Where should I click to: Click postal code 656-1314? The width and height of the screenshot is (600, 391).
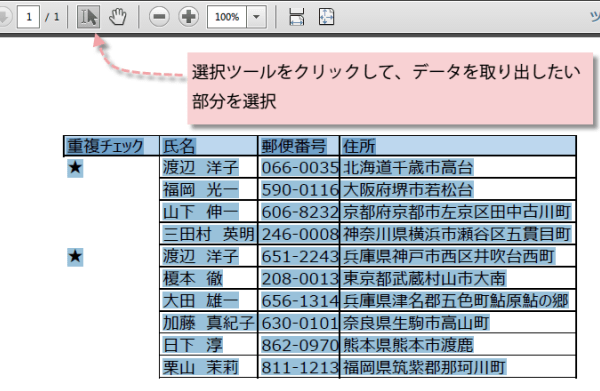(300, 301)
